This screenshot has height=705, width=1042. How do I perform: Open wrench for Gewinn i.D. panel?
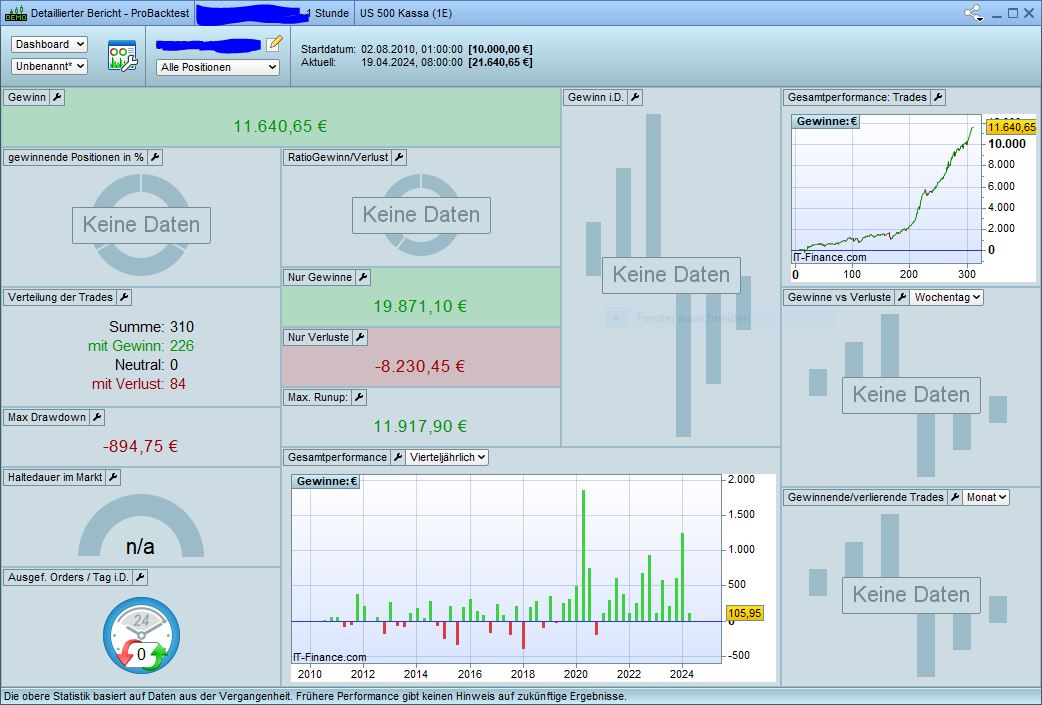[x=635, y=98]
